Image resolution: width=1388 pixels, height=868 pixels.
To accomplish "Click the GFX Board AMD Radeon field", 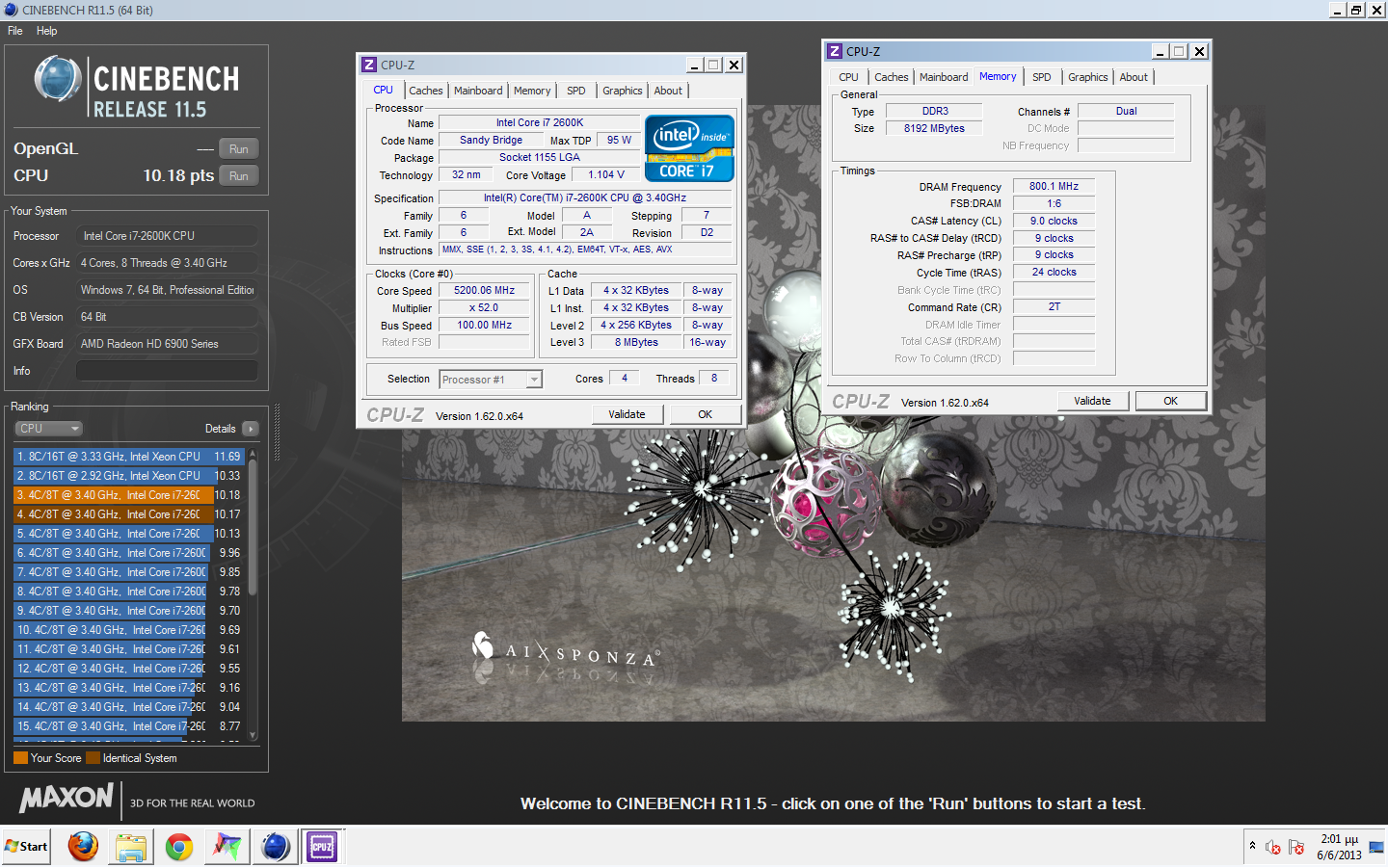I will point(167,344).
